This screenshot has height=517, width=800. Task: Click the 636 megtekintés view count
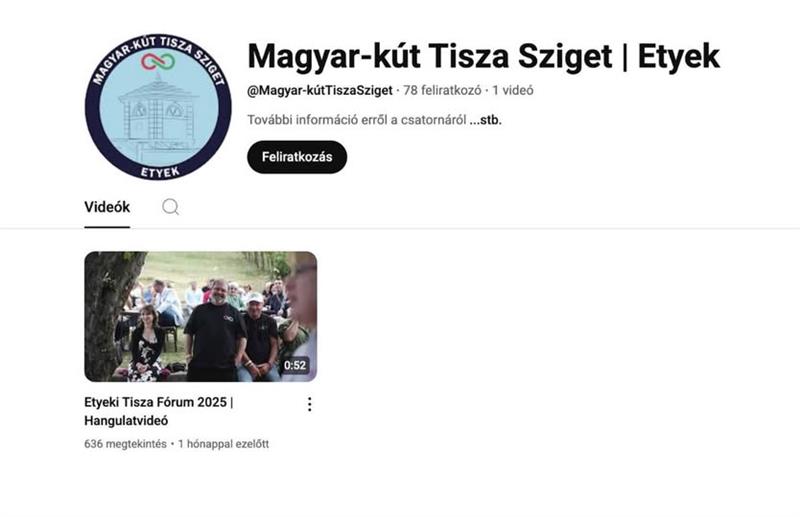point(126,444)
